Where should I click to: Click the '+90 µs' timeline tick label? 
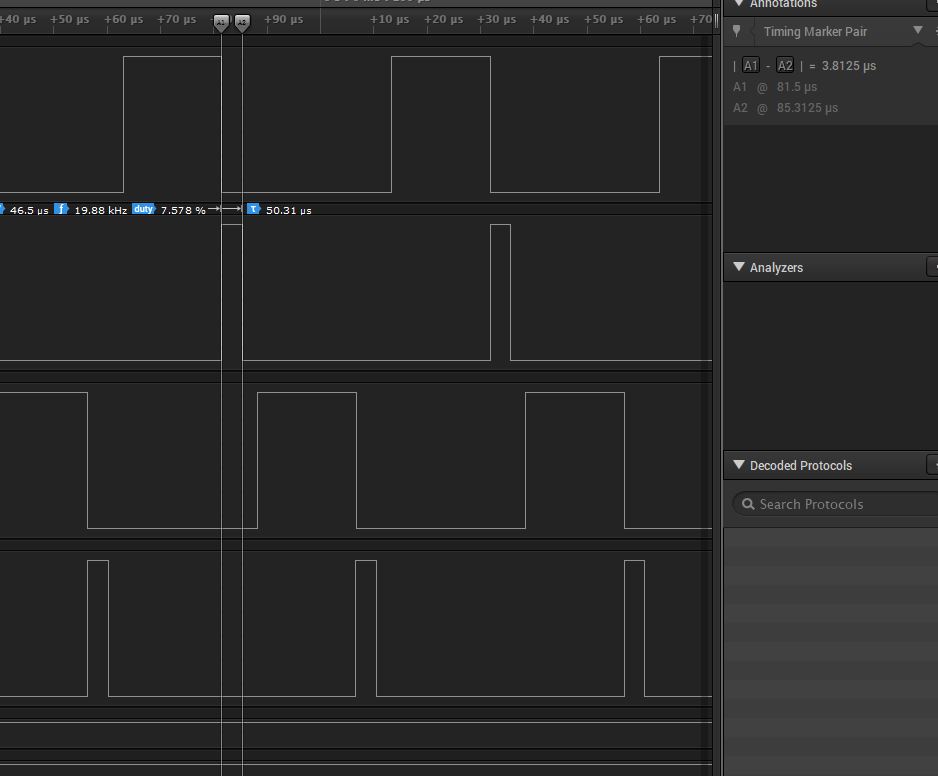tap(284, 19)
